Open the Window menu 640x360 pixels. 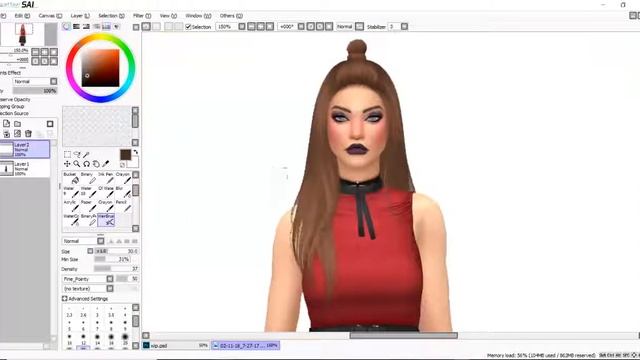click(198, 16)
